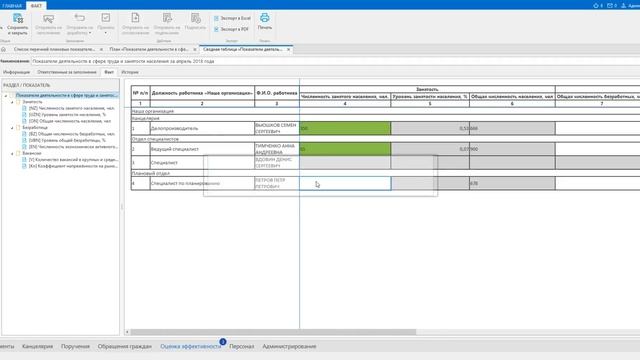Switch to the ГЛАВНАЯ ribbon tab

12,6
